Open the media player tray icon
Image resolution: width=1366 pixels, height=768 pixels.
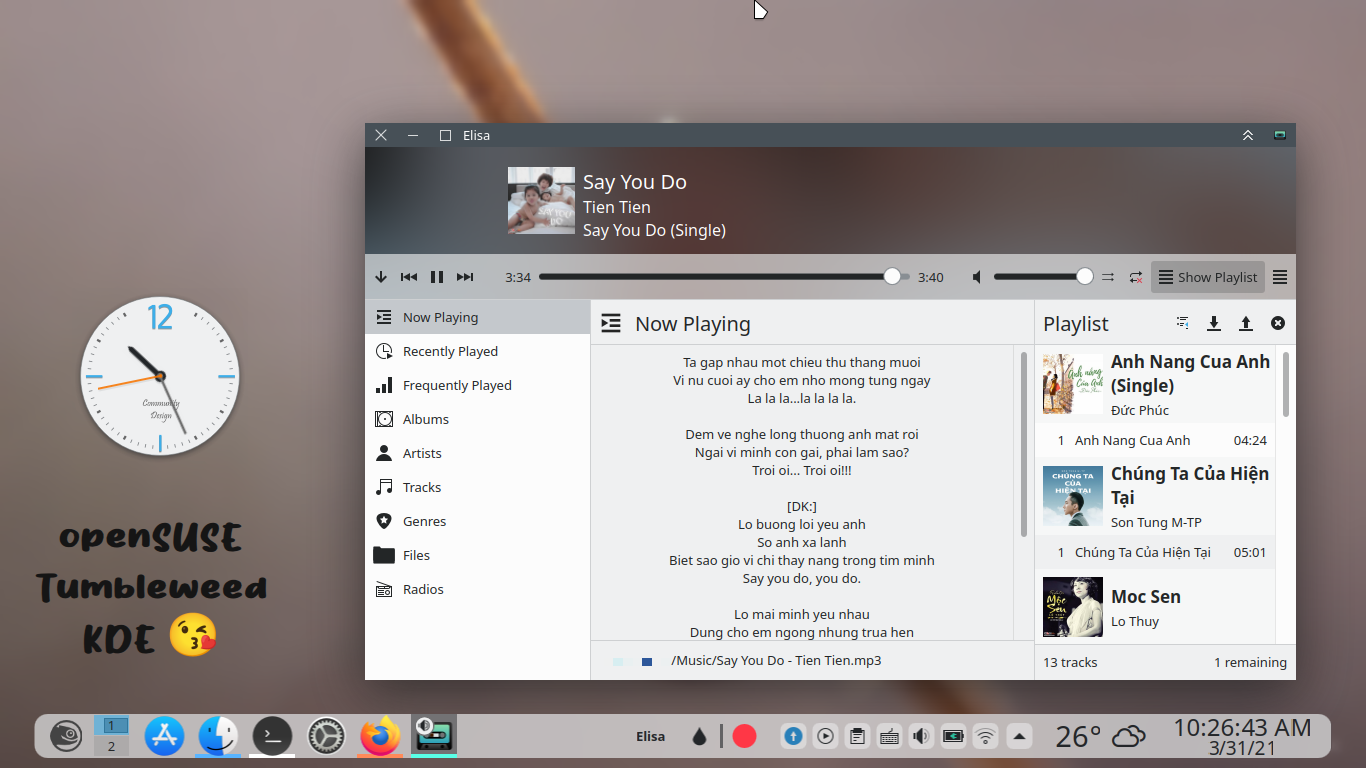pos(825,737)
